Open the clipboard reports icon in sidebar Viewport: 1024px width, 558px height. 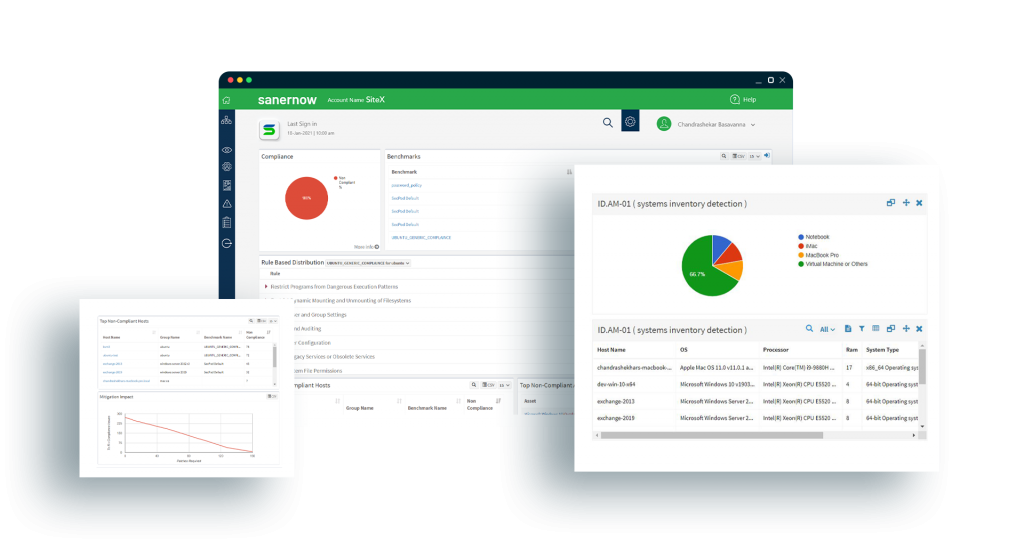point(227,223)
